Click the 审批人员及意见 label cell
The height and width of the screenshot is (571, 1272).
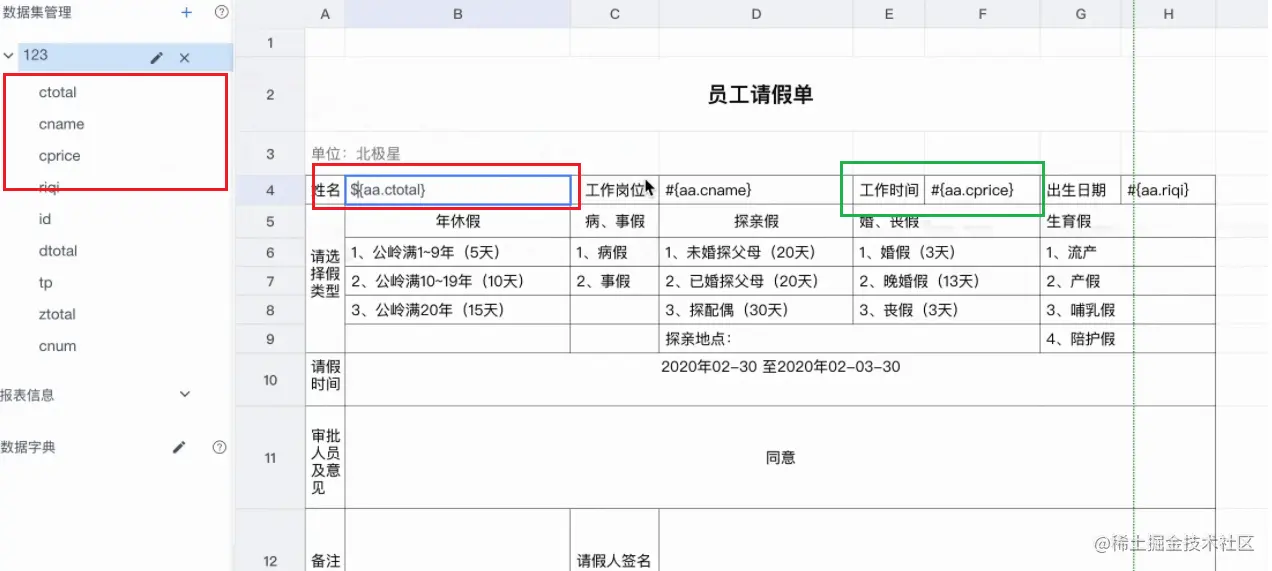pos(326,458)
